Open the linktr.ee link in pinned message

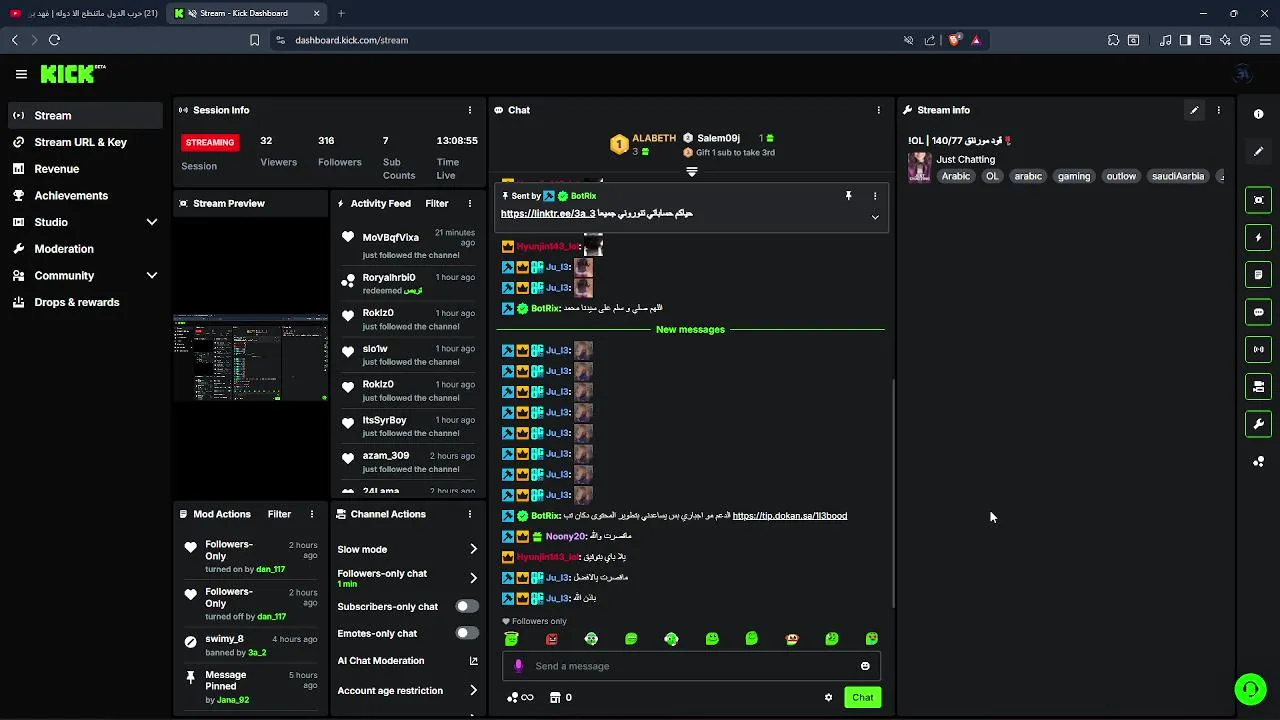pos(548,214)
